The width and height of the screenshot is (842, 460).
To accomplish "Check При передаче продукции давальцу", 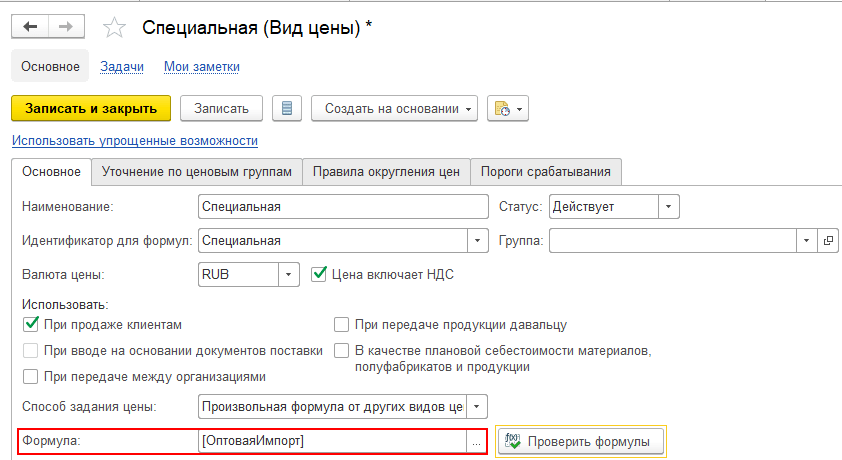I will [342, 324].
